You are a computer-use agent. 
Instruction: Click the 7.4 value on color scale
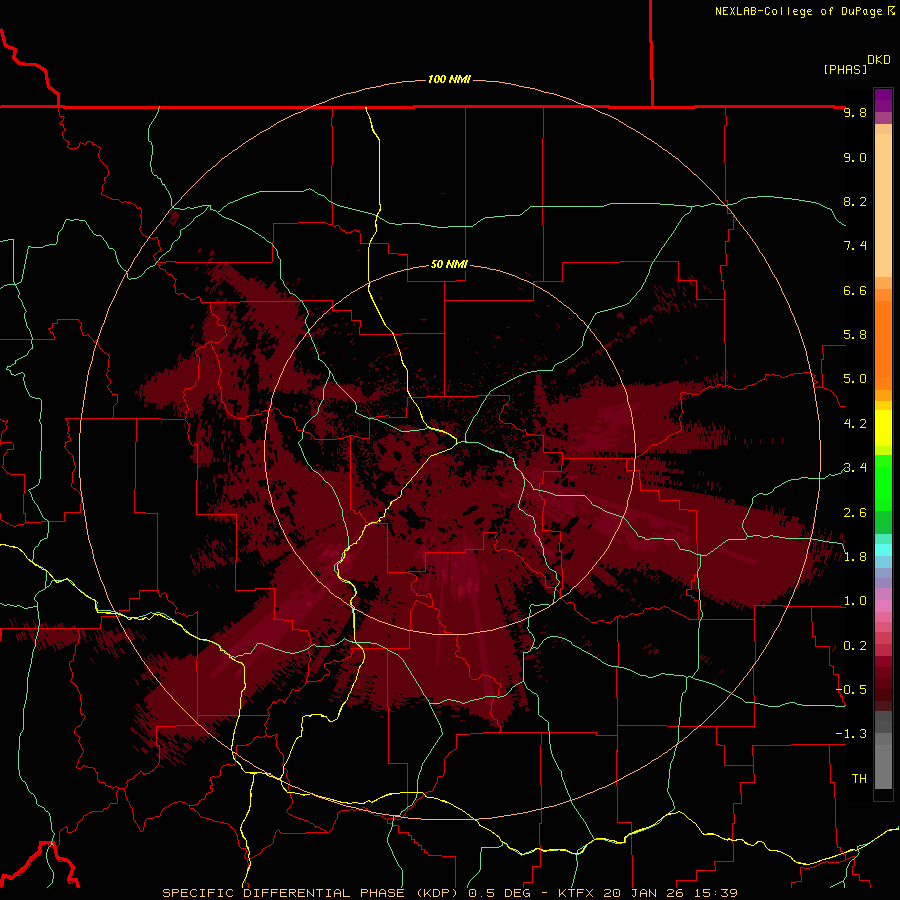point(855,246)
